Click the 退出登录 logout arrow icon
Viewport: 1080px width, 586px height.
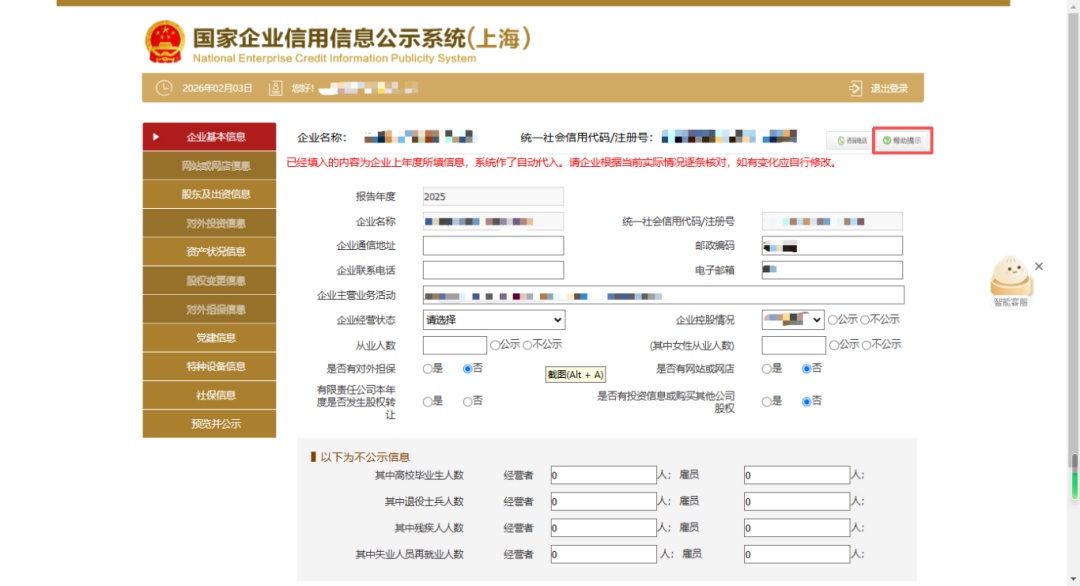point(855,88)
